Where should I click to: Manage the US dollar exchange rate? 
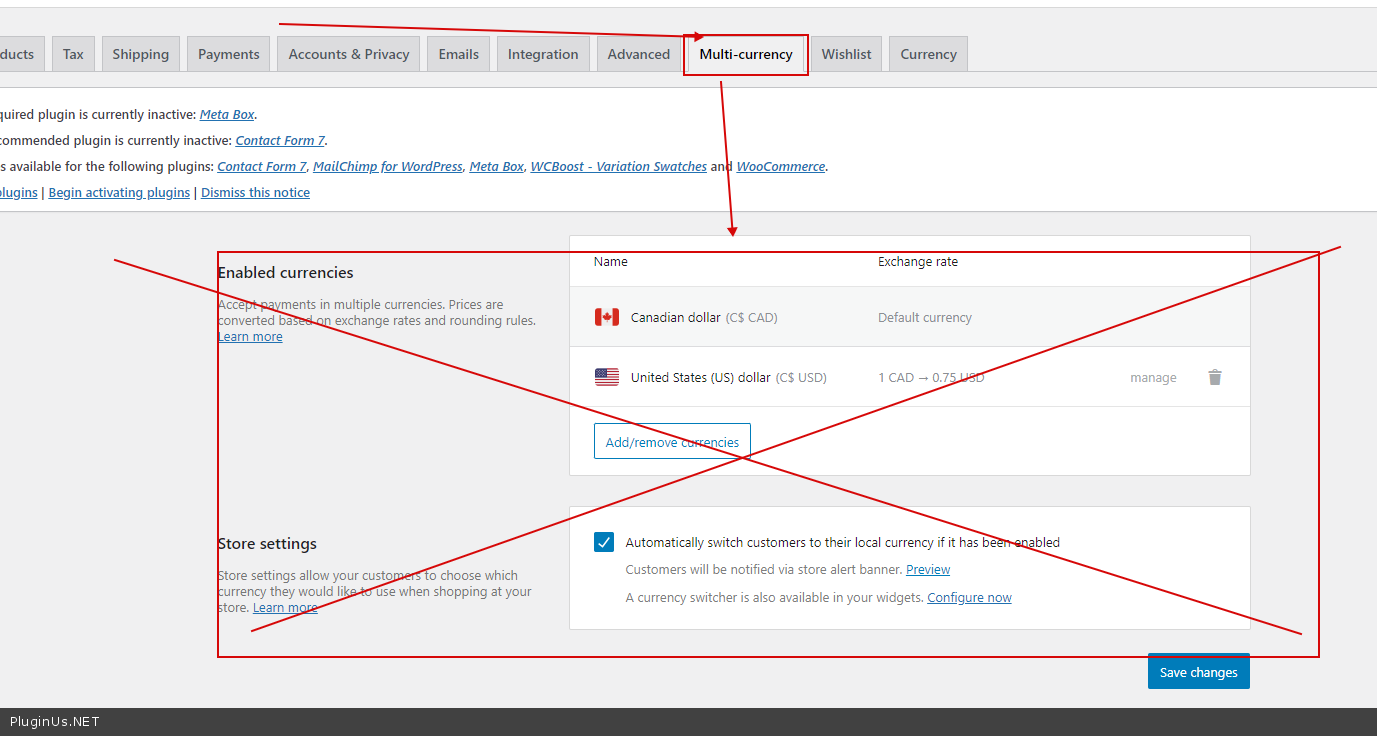pyautogui.click(x=1153, y=377)
